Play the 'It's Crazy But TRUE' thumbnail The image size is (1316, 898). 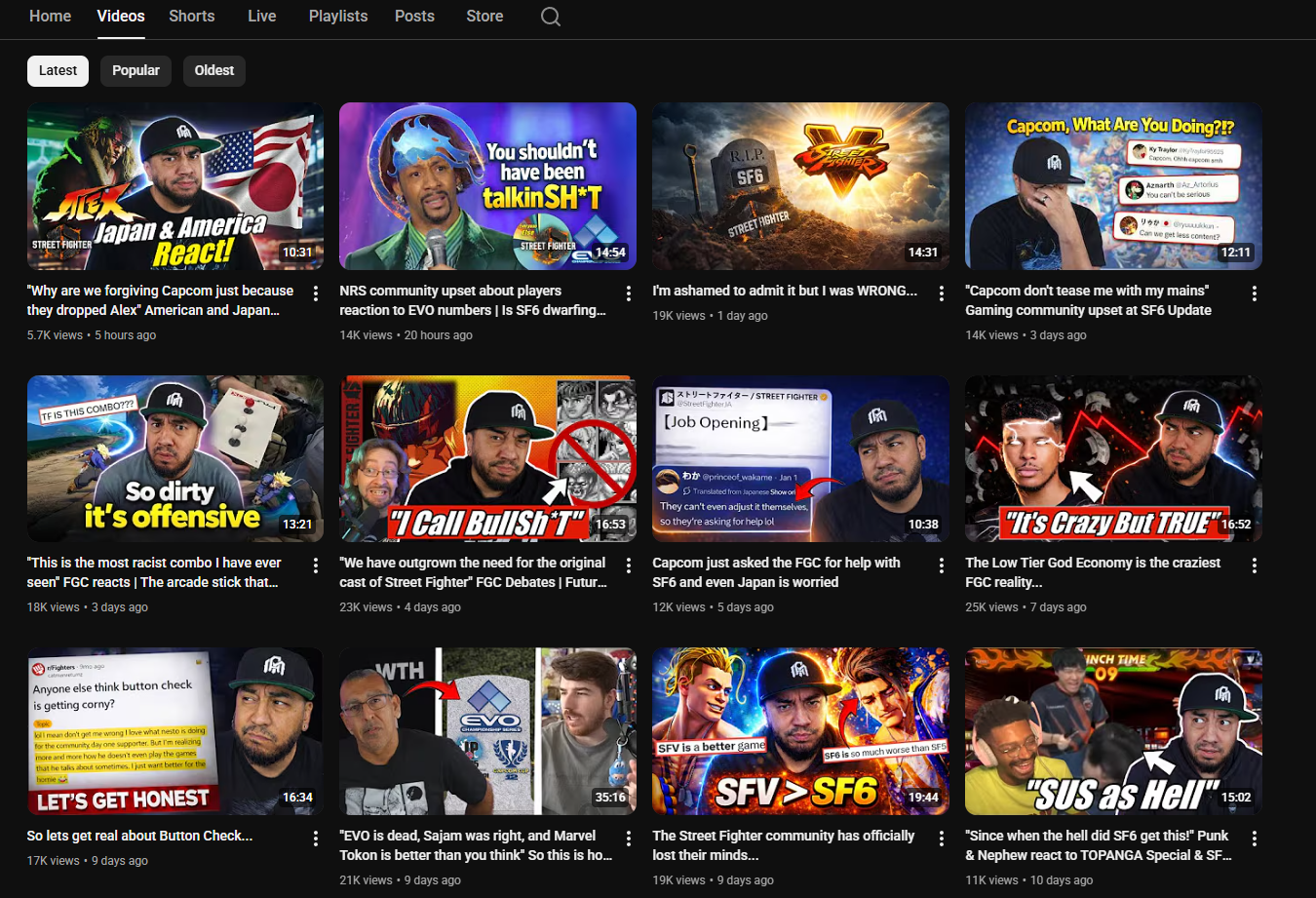(x=1113, y=458)
